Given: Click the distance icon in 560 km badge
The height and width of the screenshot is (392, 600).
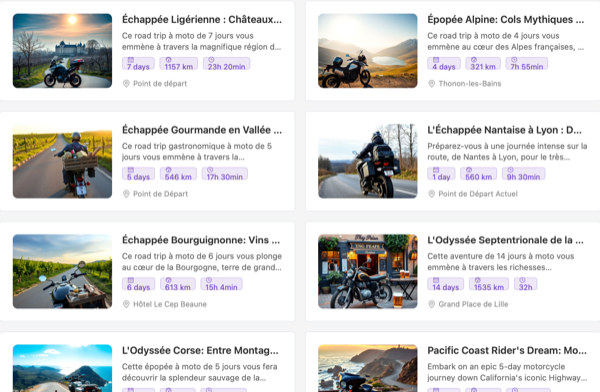Looking at the screenshot, I should (469, 170).
